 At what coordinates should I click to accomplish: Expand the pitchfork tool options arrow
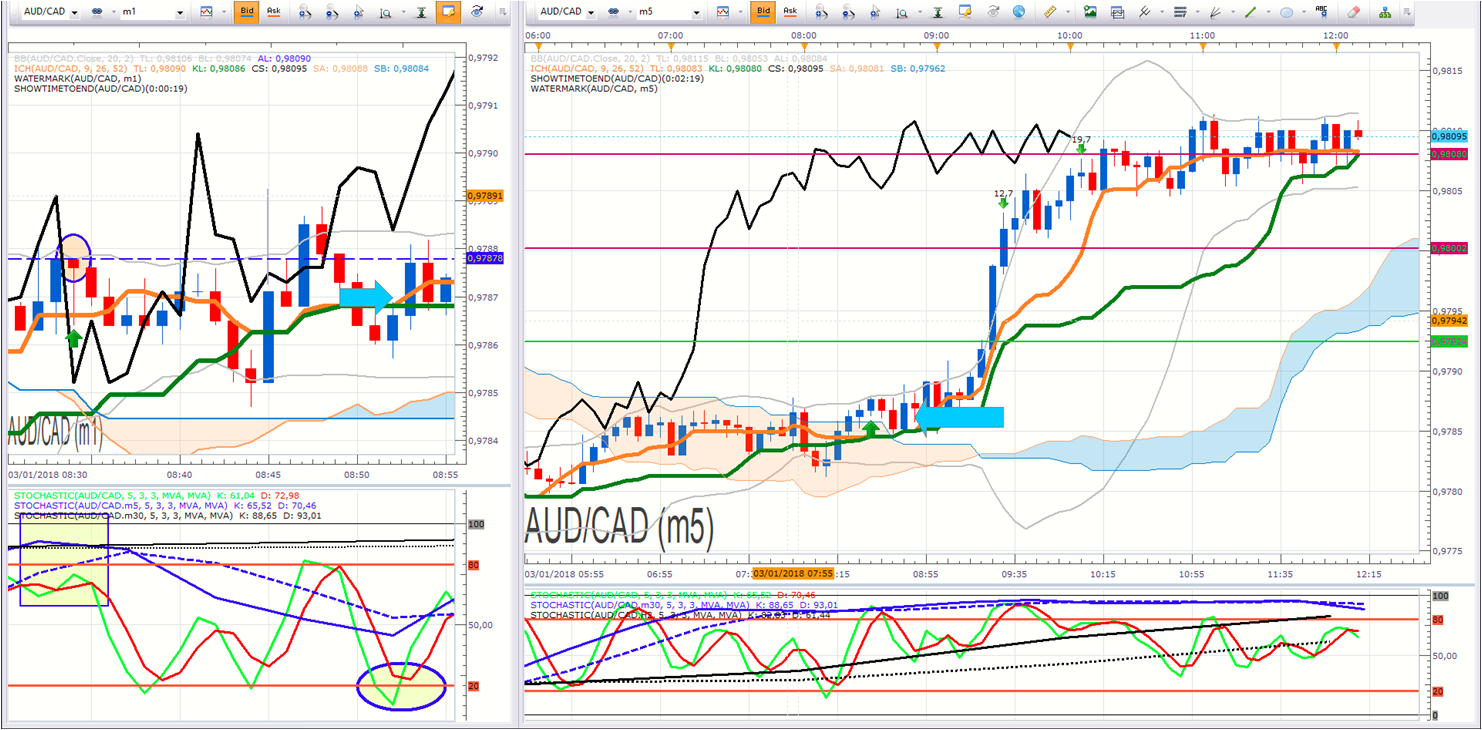[x=1160, y=12]
